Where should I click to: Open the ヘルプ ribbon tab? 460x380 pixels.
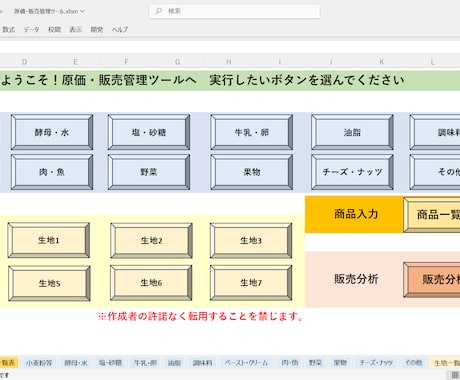(120, 30)
